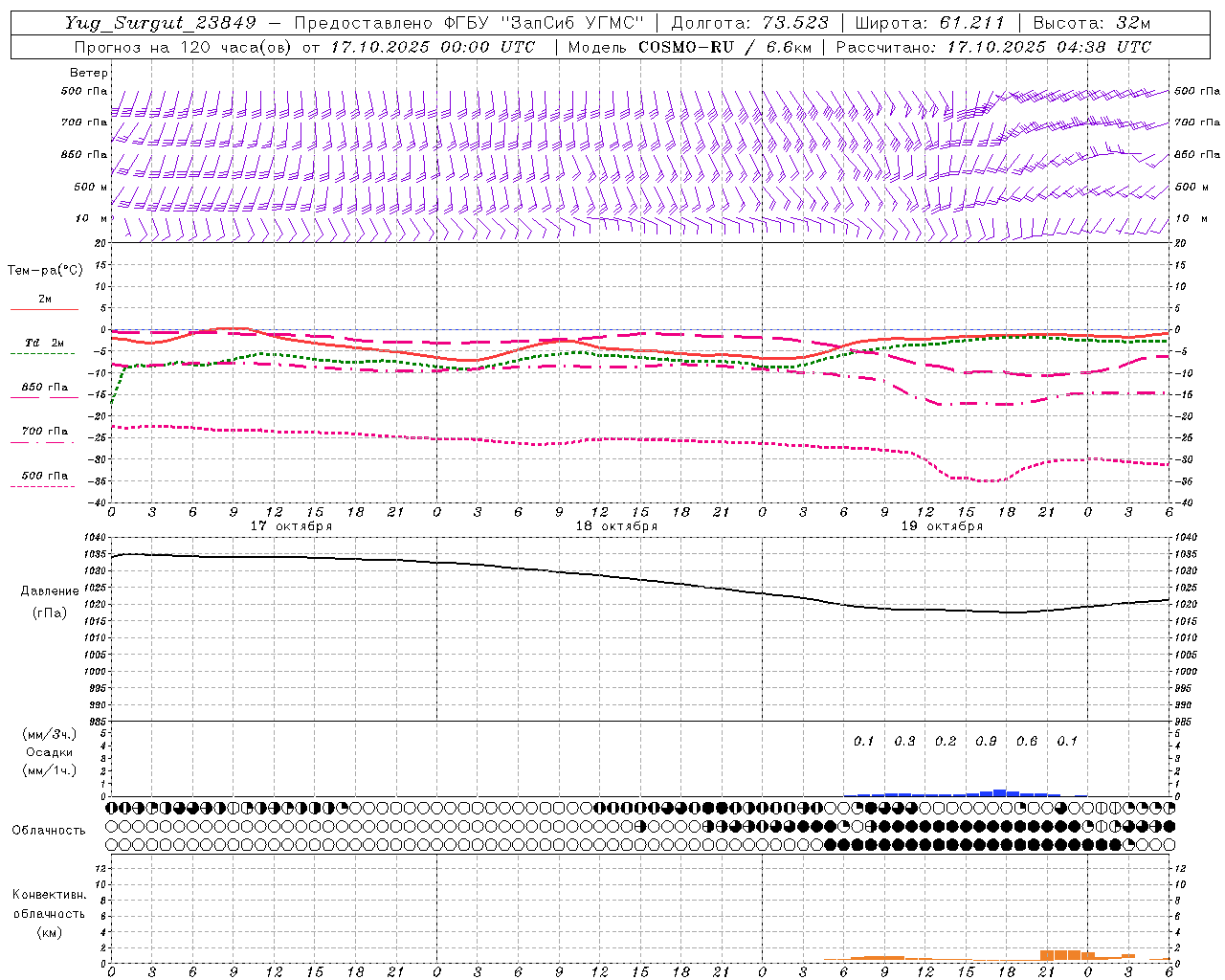Click the '850 гПа' temperature legend line sample
Image resolution: width=1225 pixels, height=980 pixels.
(x=42, y=398)
